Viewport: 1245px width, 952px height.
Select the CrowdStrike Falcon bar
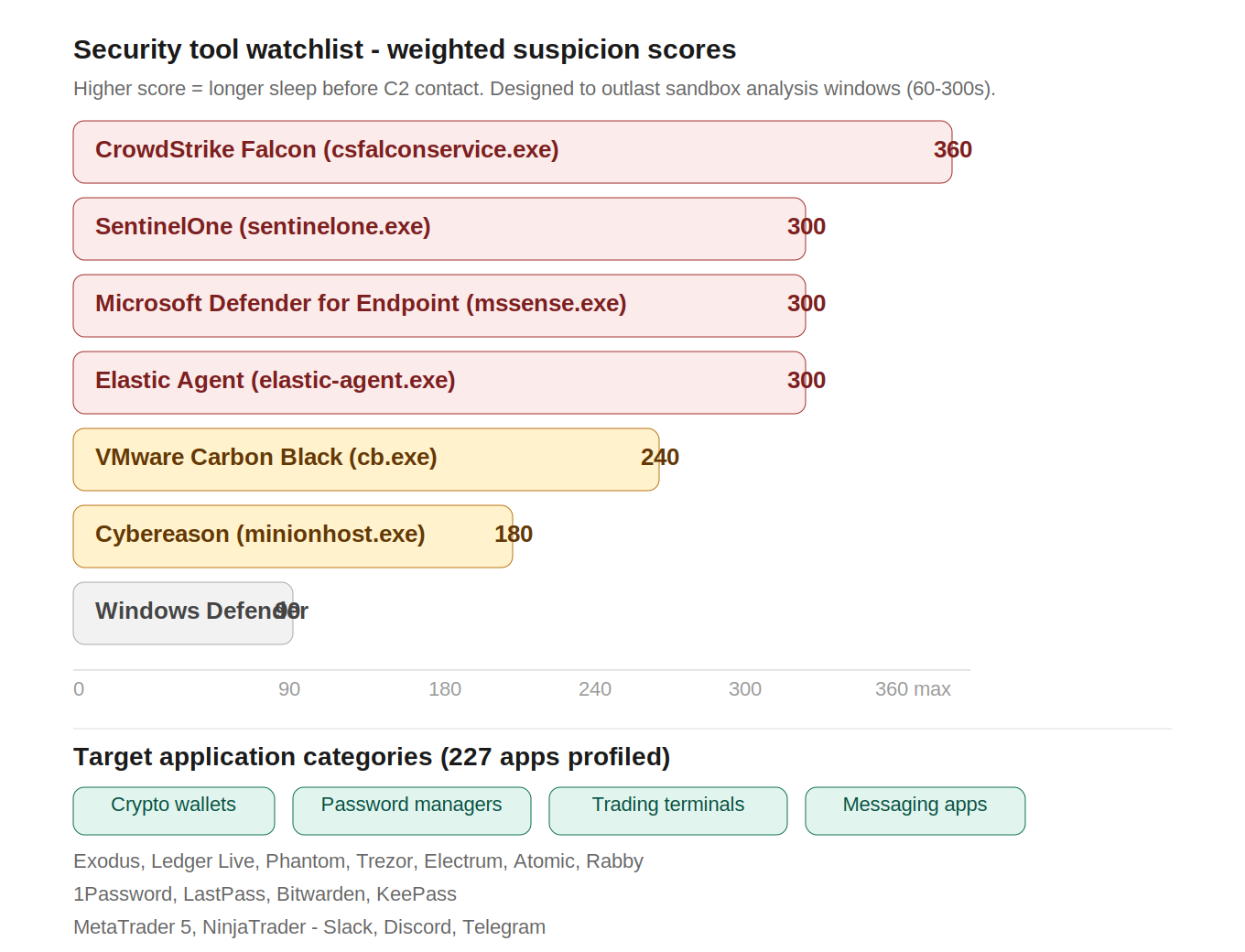pos(513,152)
